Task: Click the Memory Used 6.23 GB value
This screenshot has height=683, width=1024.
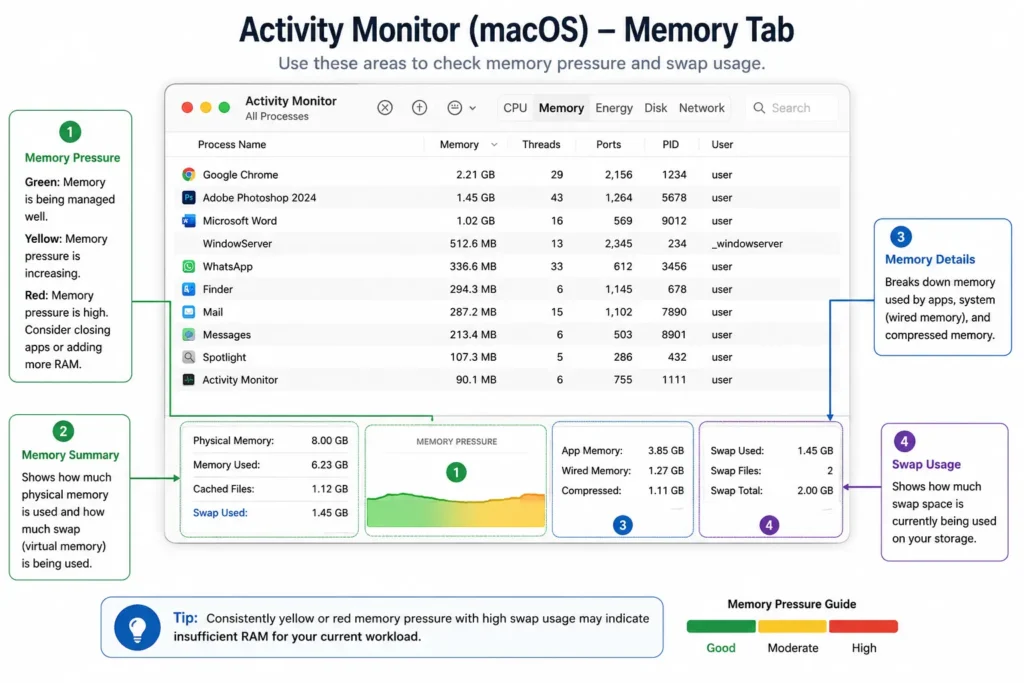Action: click(330, 465)
